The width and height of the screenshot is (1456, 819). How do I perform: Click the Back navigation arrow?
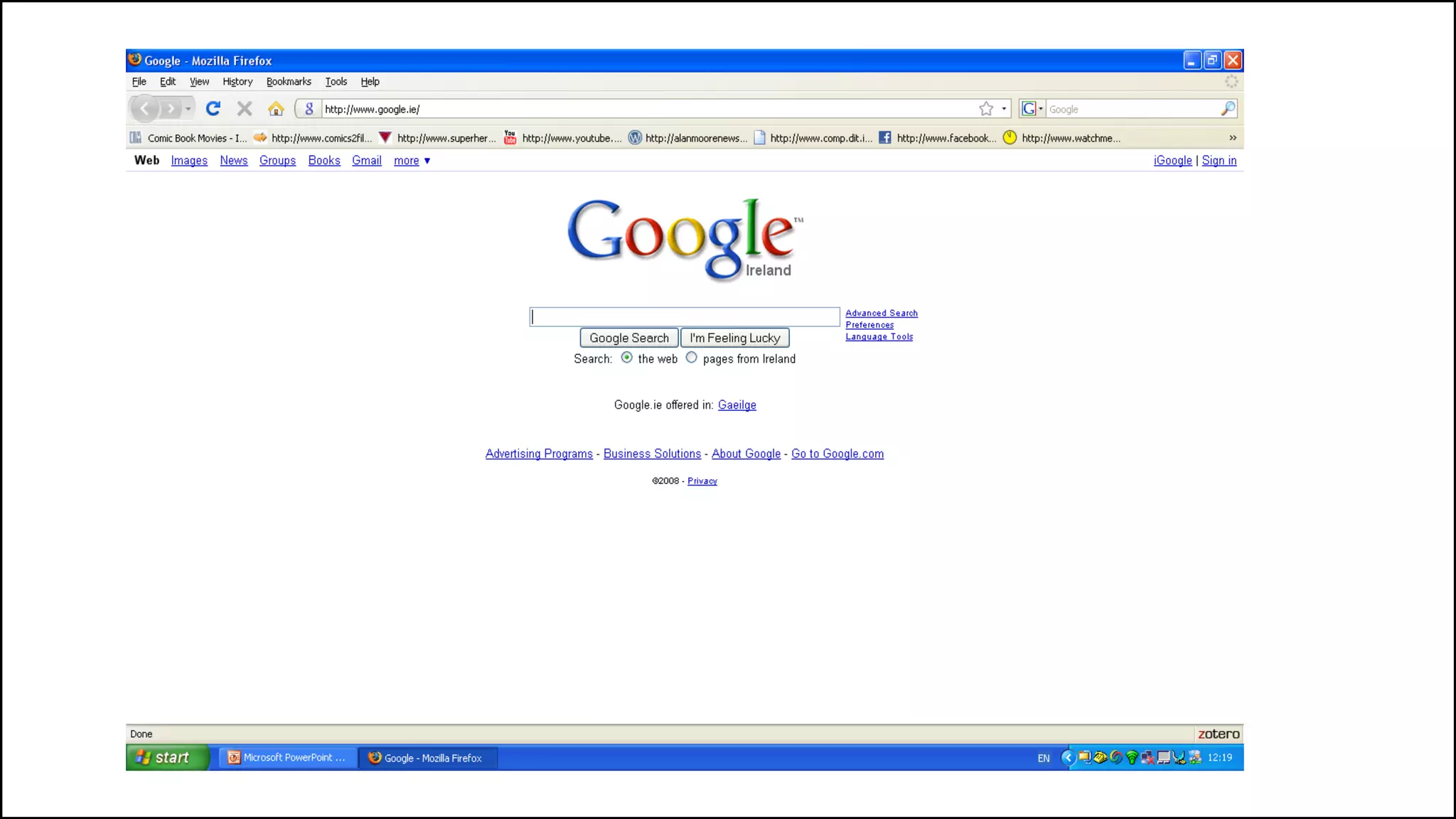(x=145, y=109)
